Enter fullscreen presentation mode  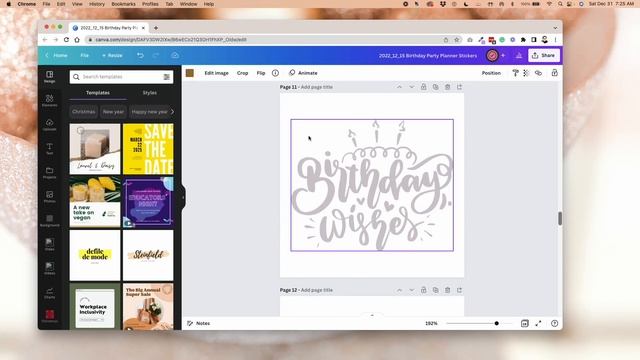tap(538, 323)
